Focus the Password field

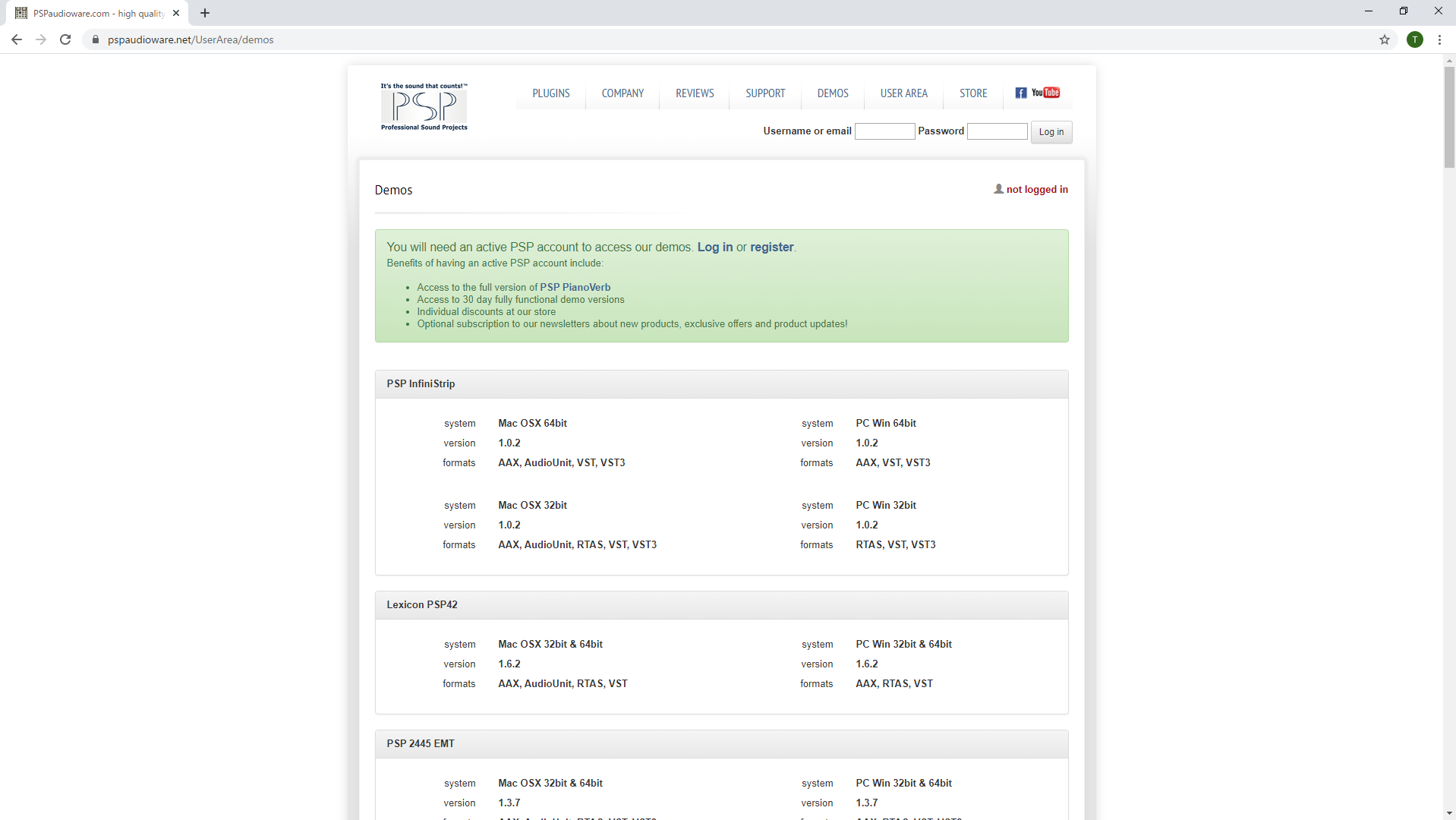pos(997,131)
